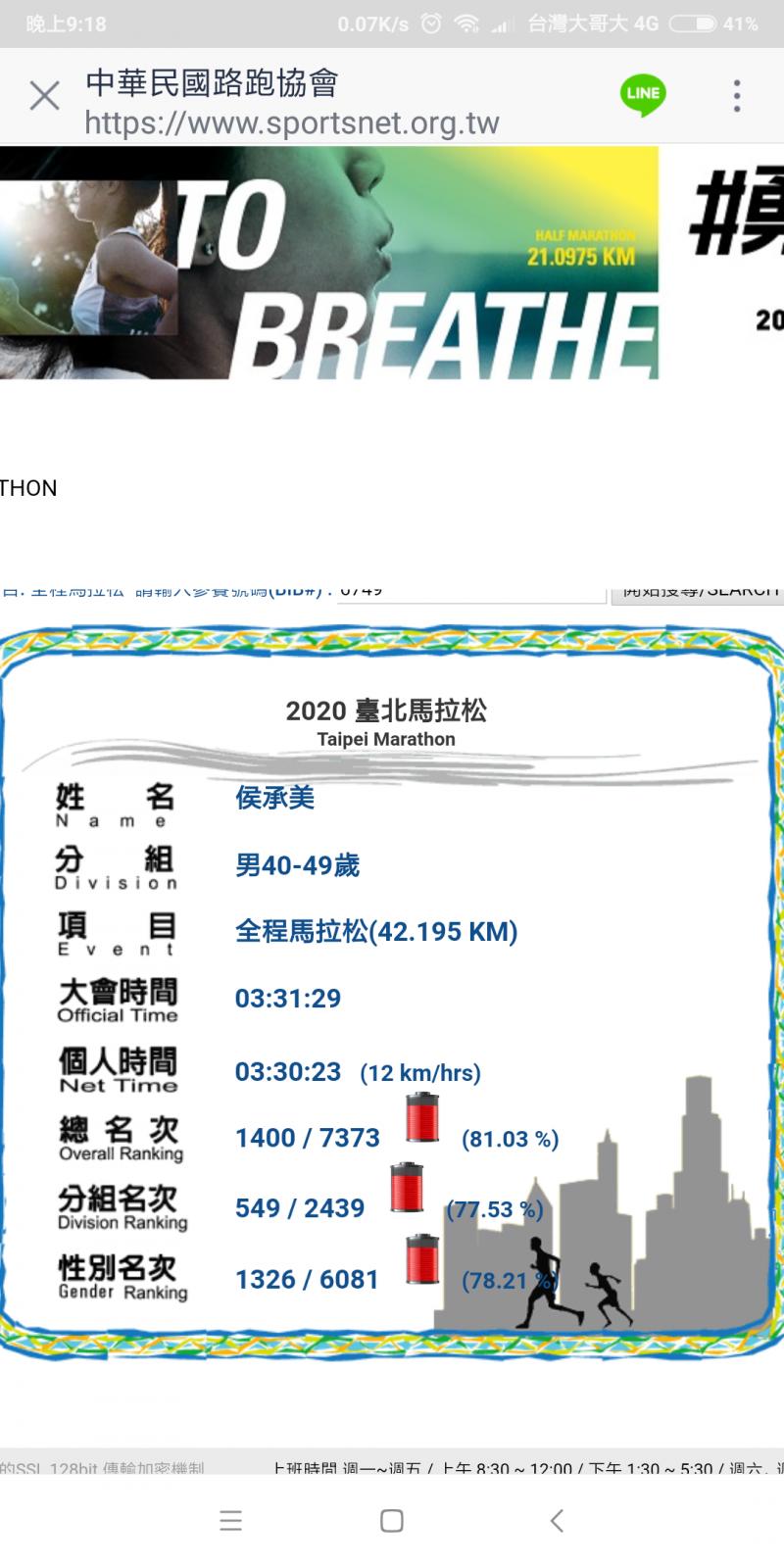This screenshot has height=1568, width=784.
Task: Tap the 性別名次 Gender Ranking label
Action: point(122,1278)
